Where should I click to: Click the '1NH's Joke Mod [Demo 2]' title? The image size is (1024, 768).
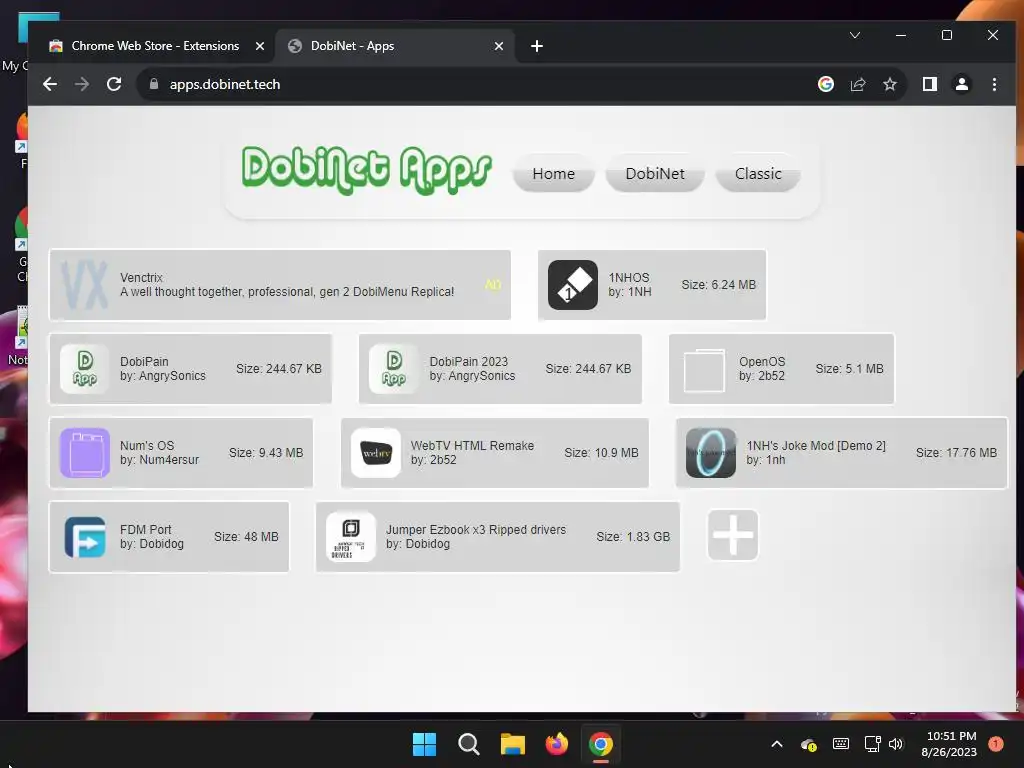tap(816, 445)
